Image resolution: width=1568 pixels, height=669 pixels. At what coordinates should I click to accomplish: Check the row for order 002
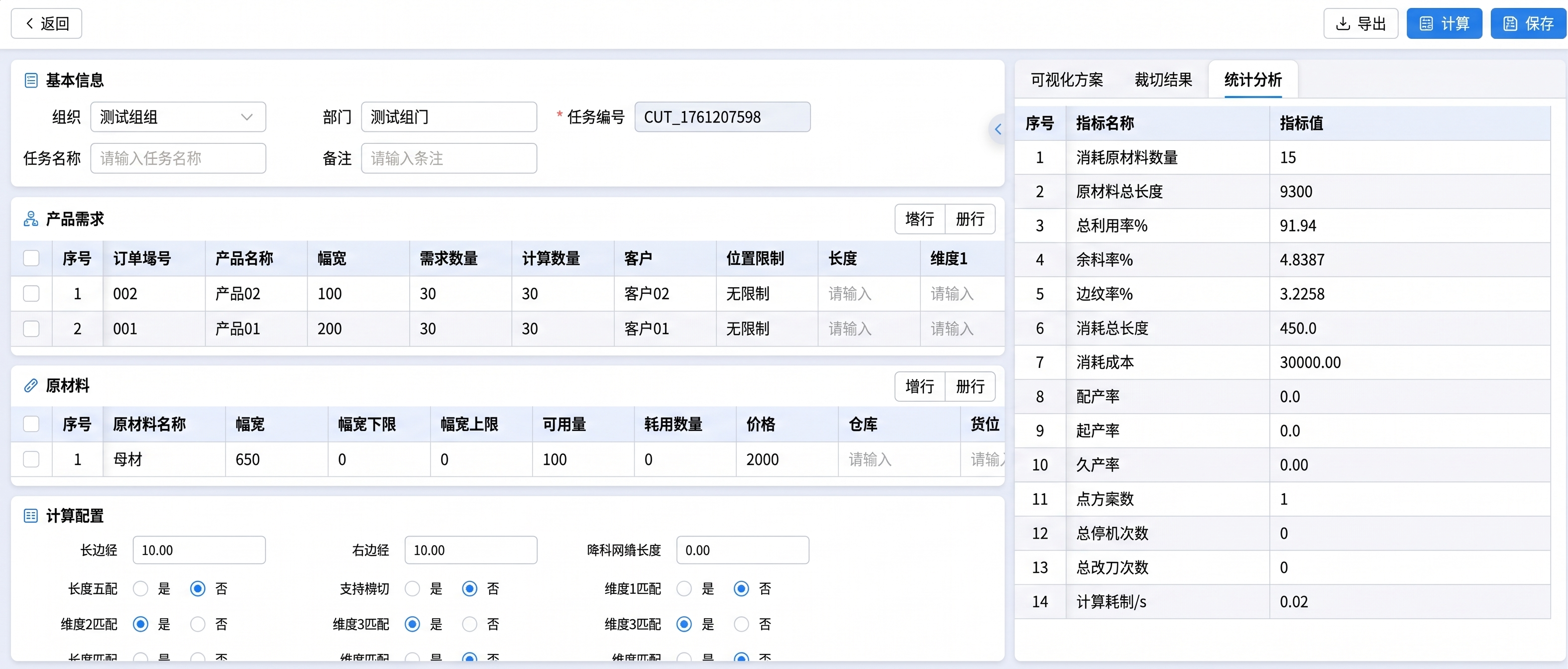31,293
